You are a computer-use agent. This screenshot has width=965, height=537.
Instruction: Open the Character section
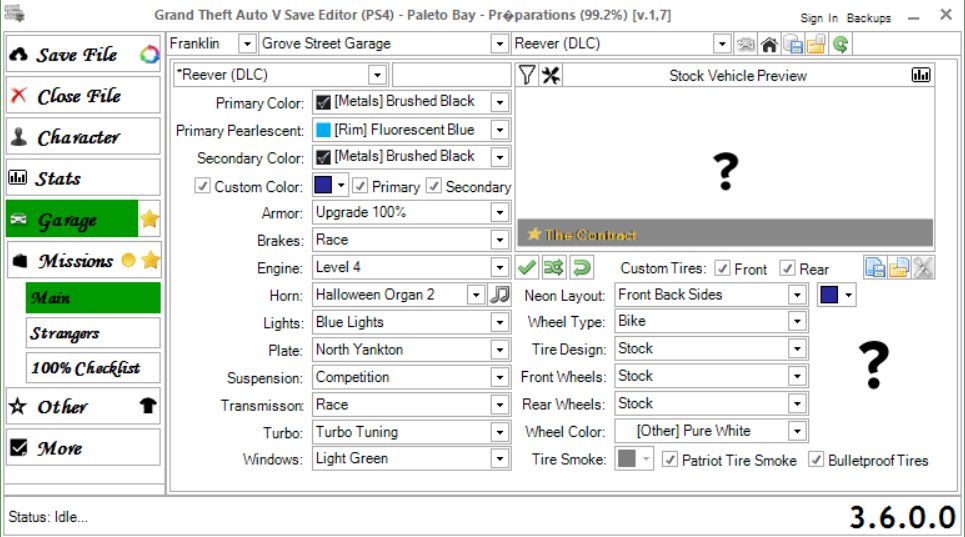tap(83, 137)
